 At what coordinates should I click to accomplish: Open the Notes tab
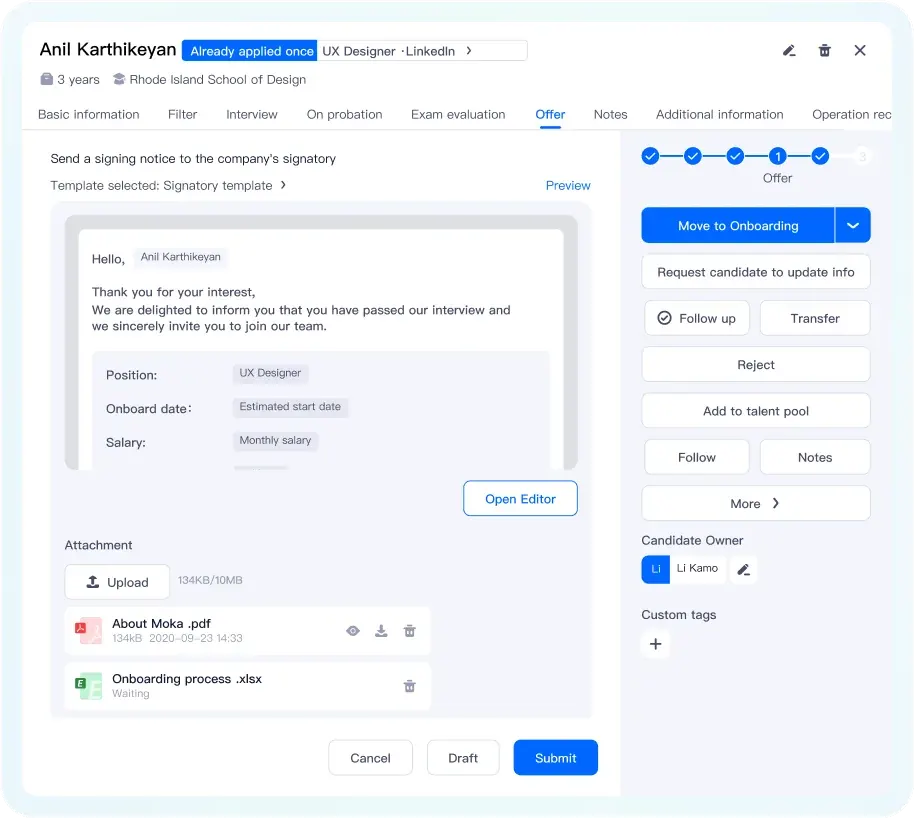(610, 114)
